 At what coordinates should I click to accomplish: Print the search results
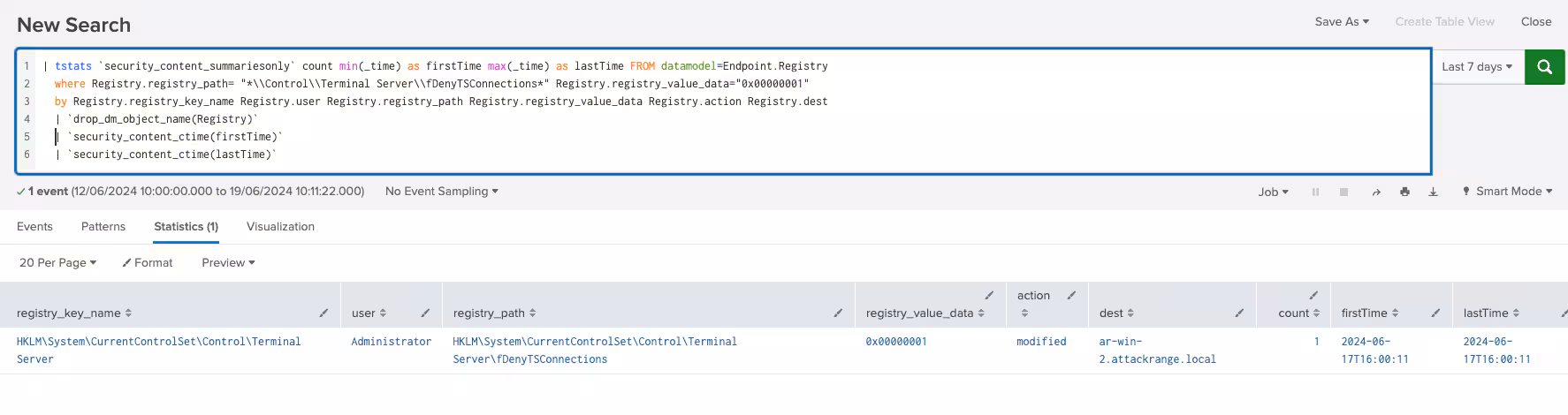click(x=1404, y=192)
